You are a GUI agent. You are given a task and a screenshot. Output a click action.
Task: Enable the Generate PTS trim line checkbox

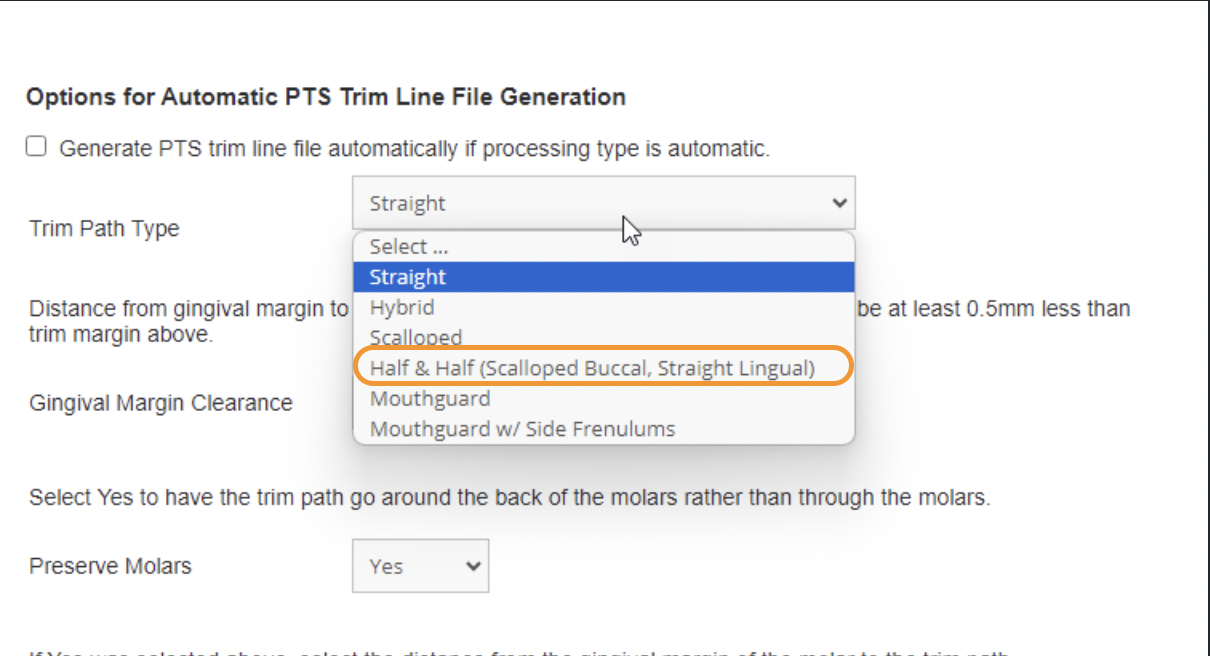point(37,148)
